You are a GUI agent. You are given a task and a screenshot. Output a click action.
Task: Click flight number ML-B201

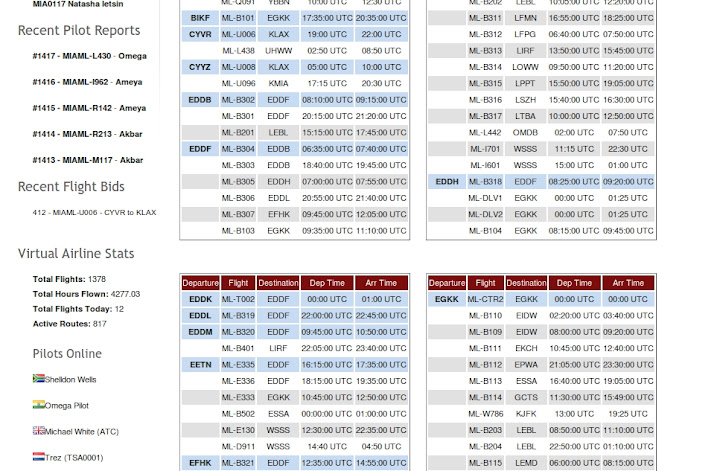click(238, 133)
